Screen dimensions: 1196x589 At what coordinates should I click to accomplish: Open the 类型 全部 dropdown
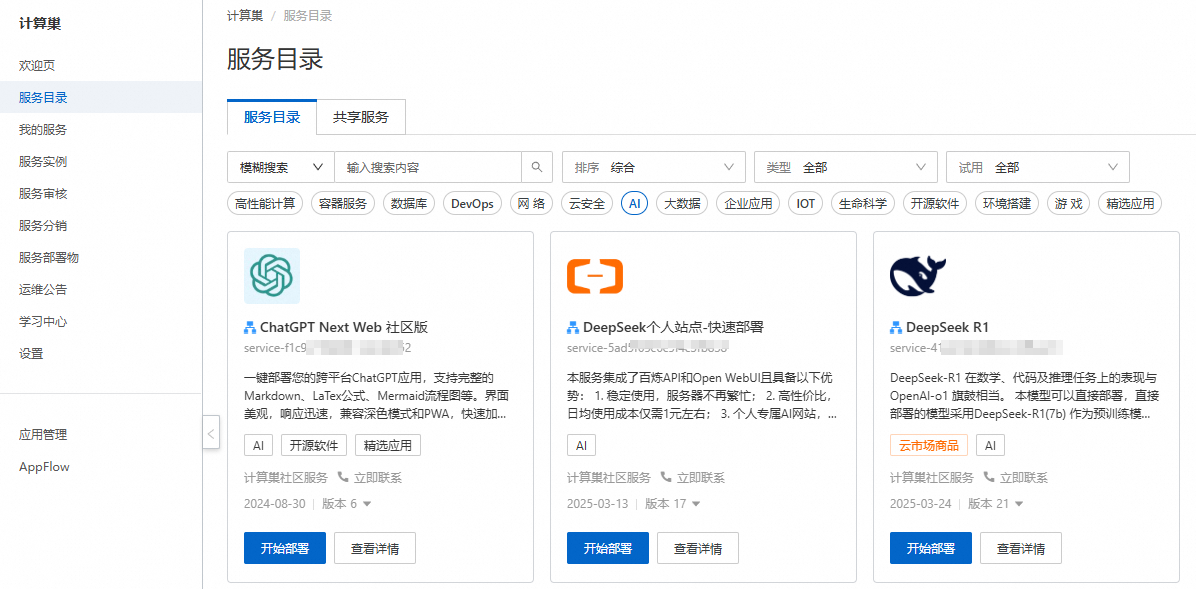point(845,167)
